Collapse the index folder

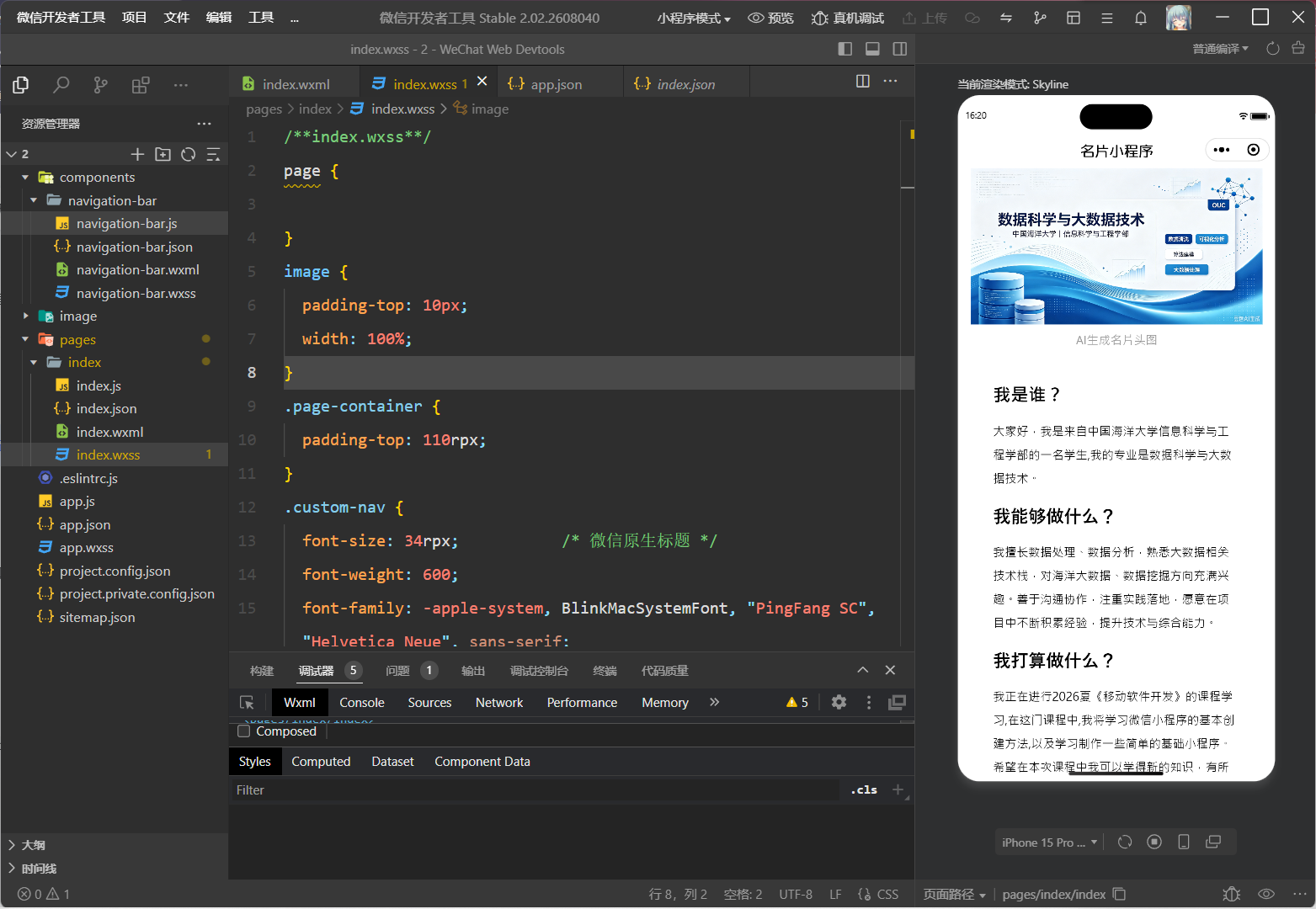[x=34, y=363]
